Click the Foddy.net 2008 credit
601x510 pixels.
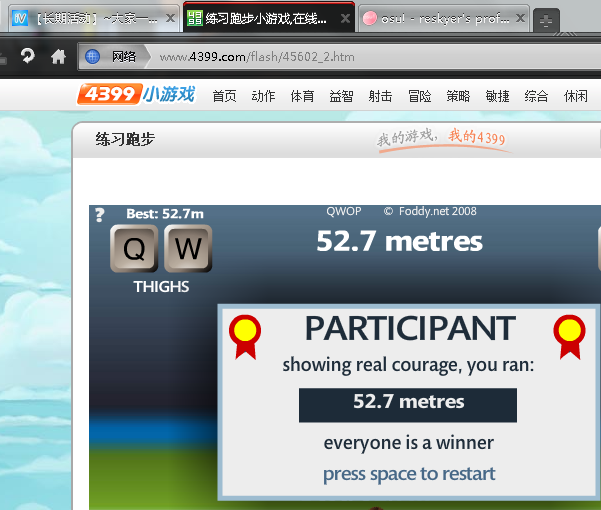(x=430, y=211)
